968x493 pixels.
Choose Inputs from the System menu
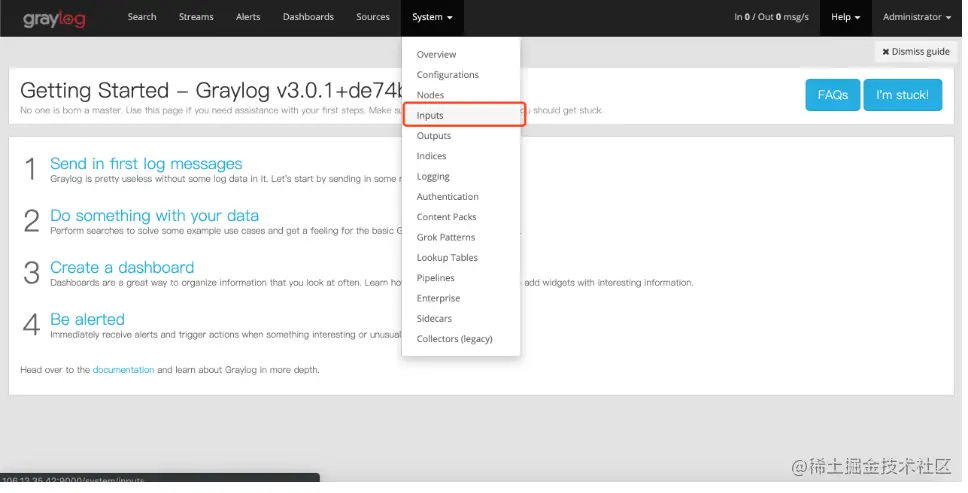[x=461, y=115]
